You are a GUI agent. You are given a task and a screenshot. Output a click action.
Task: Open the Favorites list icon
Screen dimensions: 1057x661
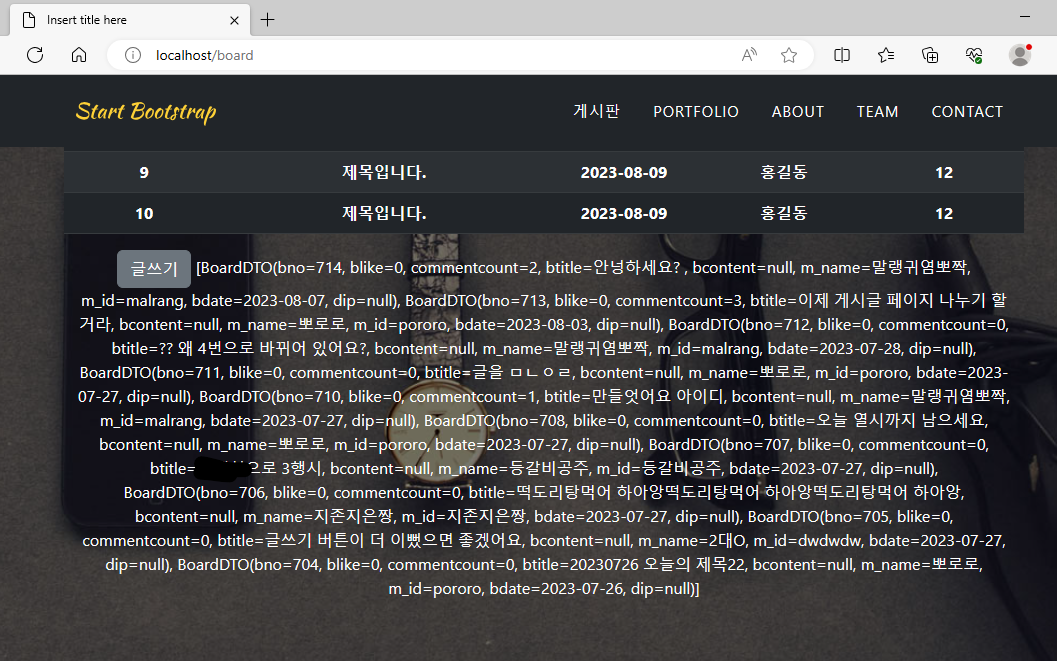[886, 55]
